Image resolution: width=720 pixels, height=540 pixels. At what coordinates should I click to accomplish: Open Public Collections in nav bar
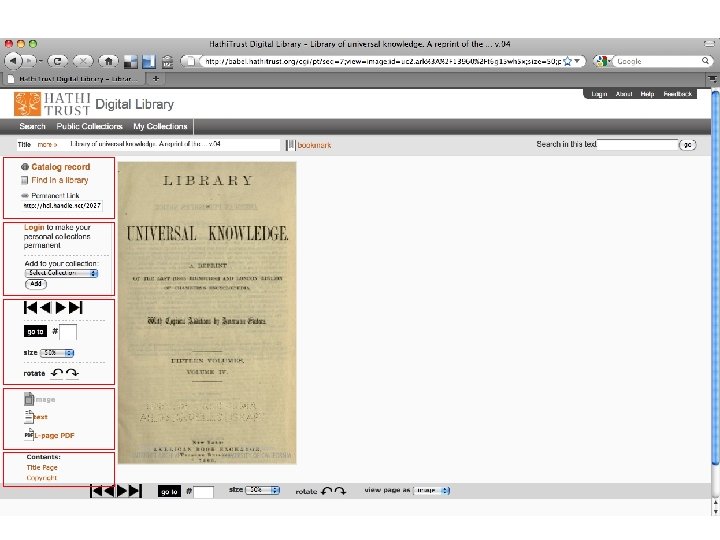coord(90,126)
